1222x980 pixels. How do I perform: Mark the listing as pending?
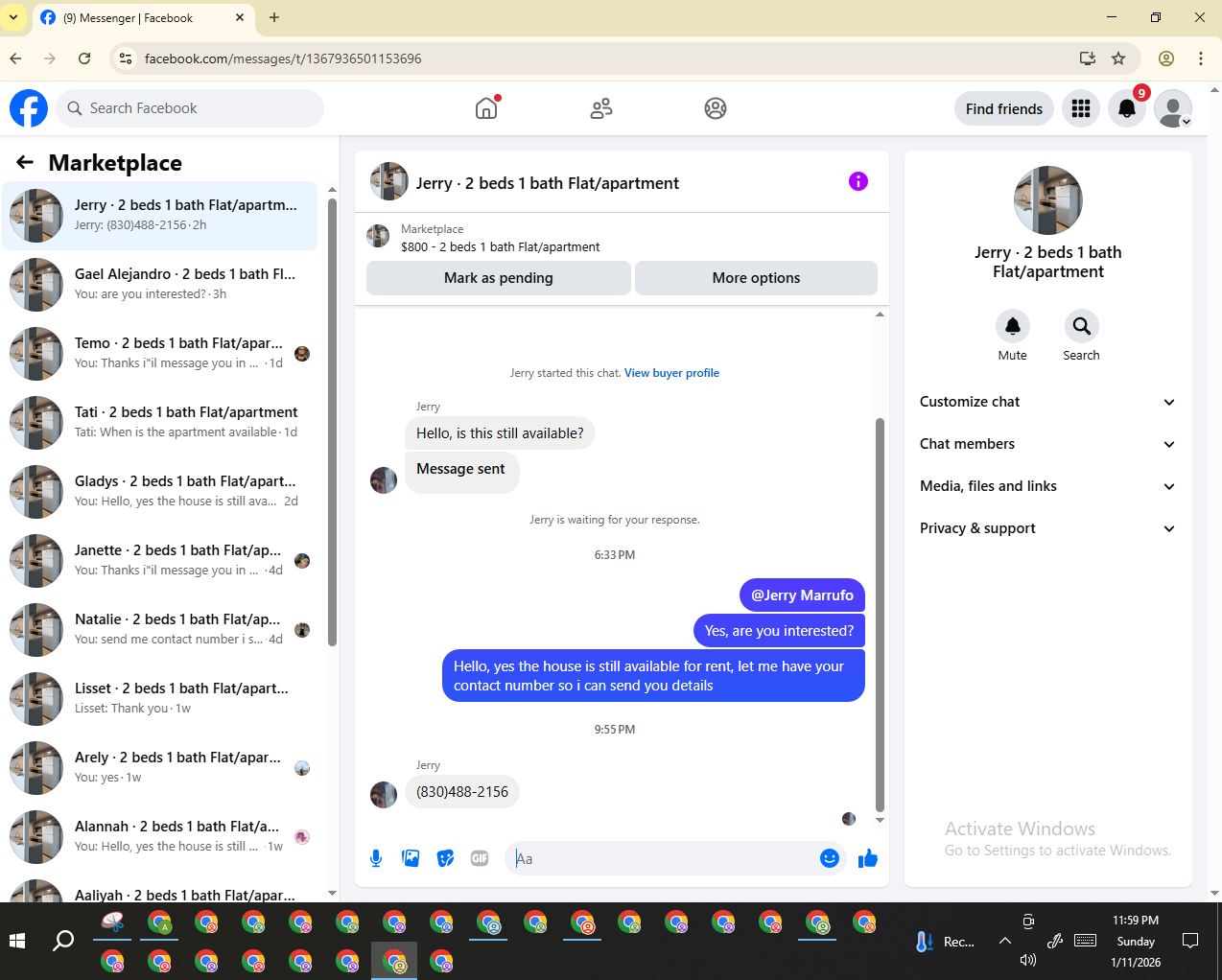click(x=499, y=278)
